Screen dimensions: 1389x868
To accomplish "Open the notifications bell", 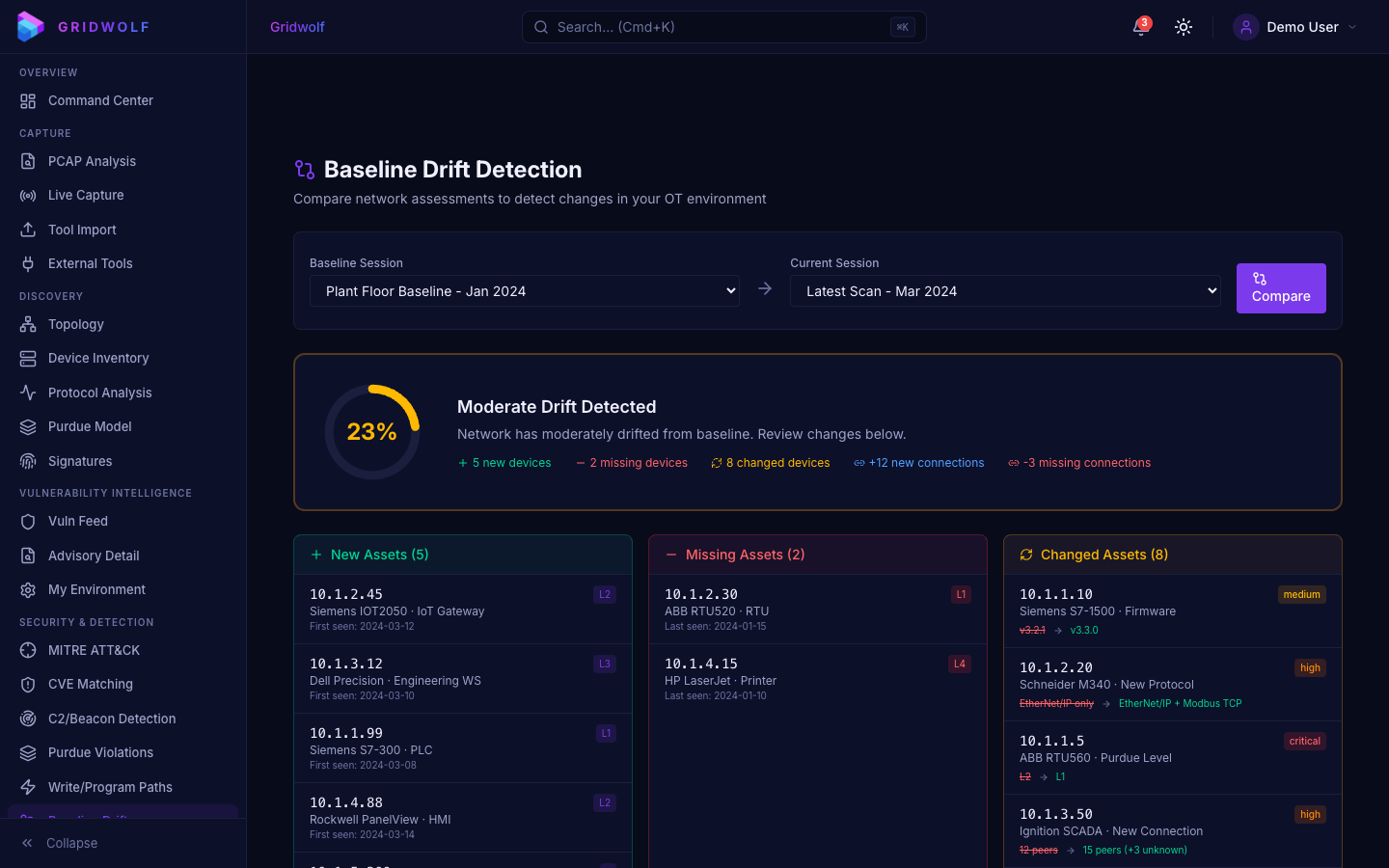I will coord(1141,27).
